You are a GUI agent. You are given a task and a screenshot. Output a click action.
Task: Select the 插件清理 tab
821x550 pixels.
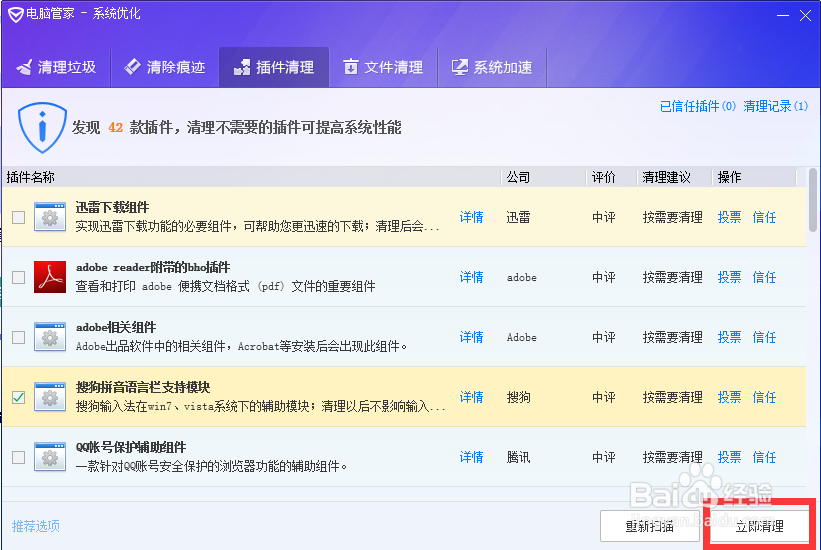coord(274,67)
